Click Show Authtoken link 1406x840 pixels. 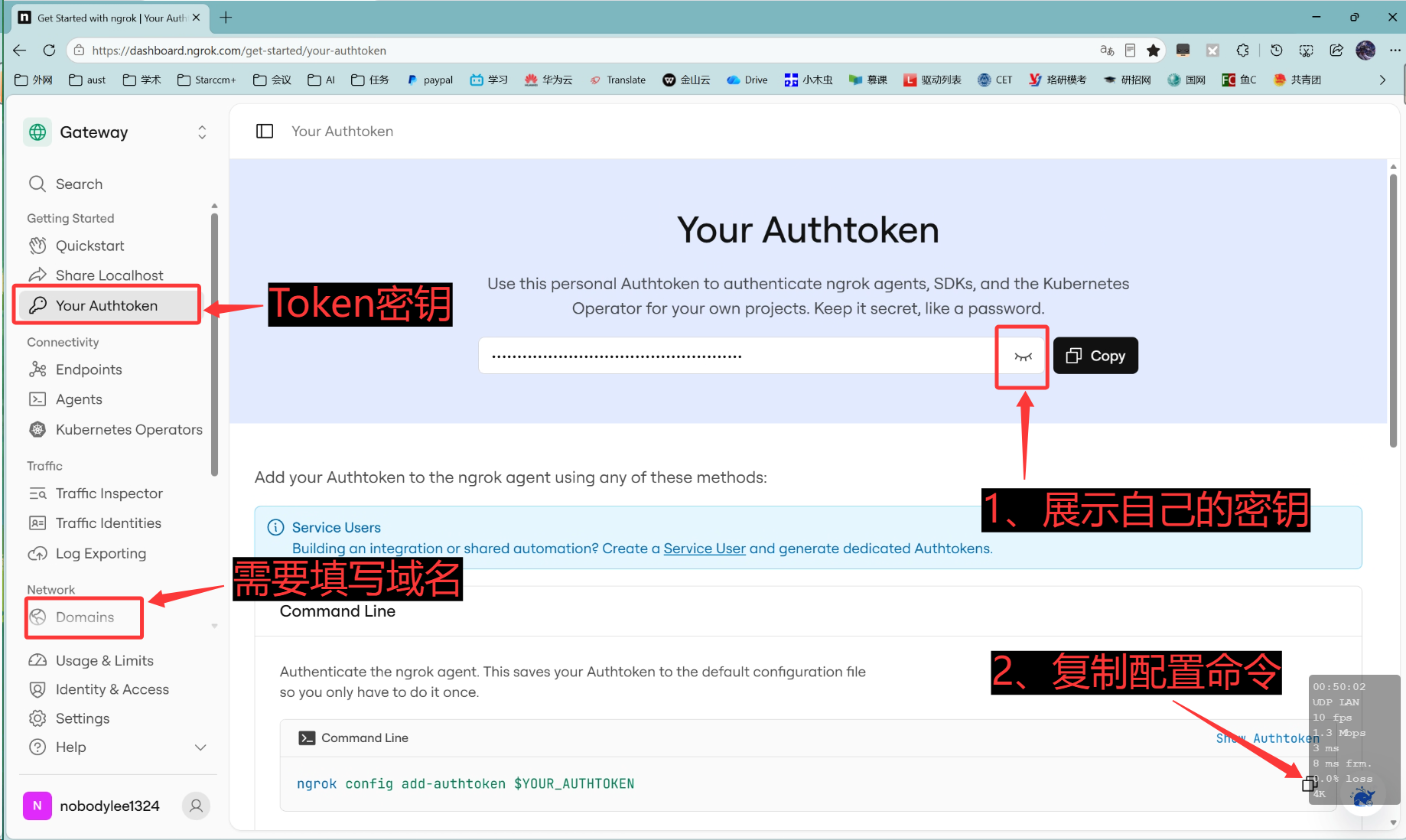pos(1268,738)
